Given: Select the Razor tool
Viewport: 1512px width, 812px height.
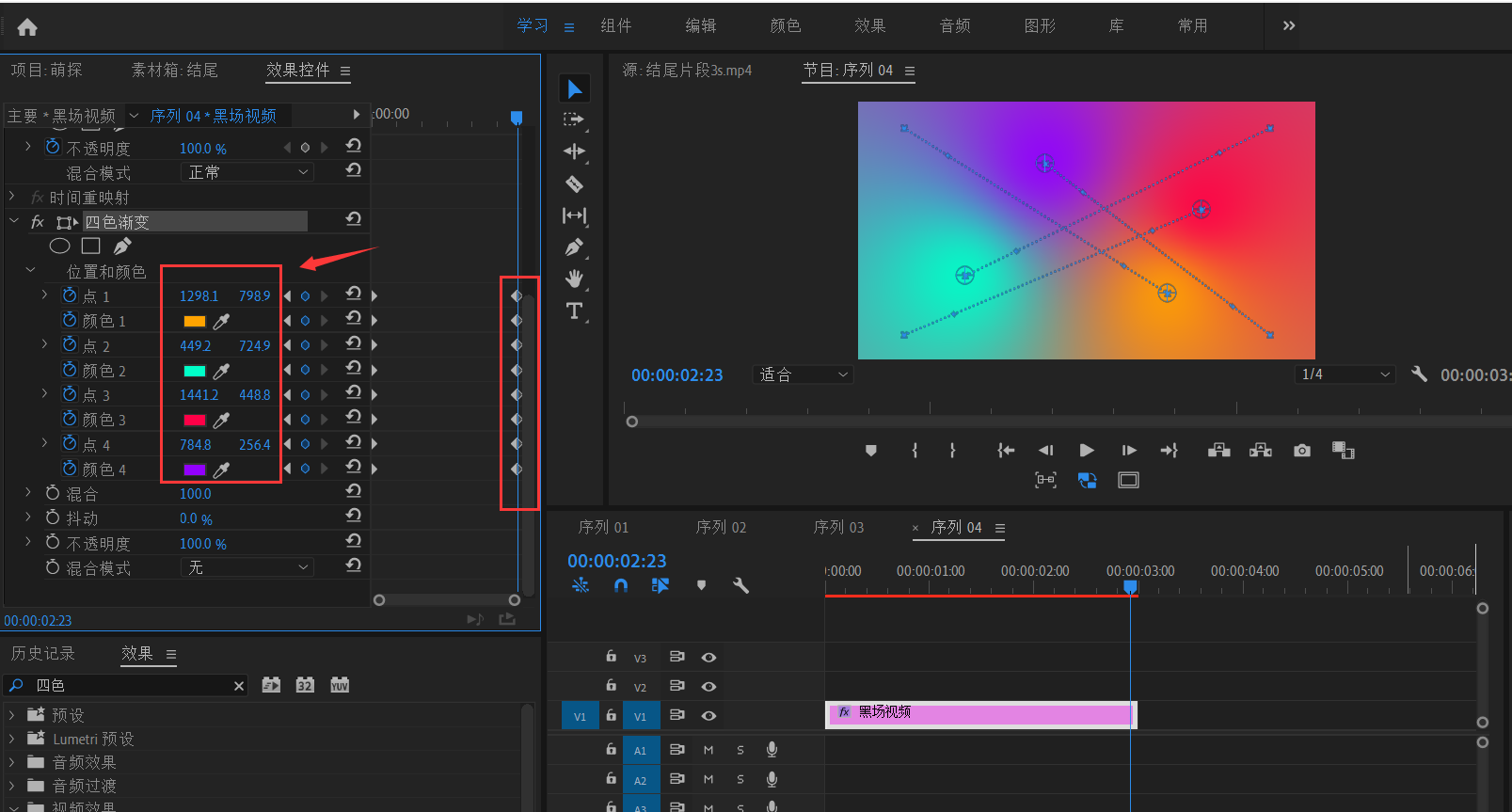Looking at the screenshot, I should pyautogui.click(x=574, y=183).
